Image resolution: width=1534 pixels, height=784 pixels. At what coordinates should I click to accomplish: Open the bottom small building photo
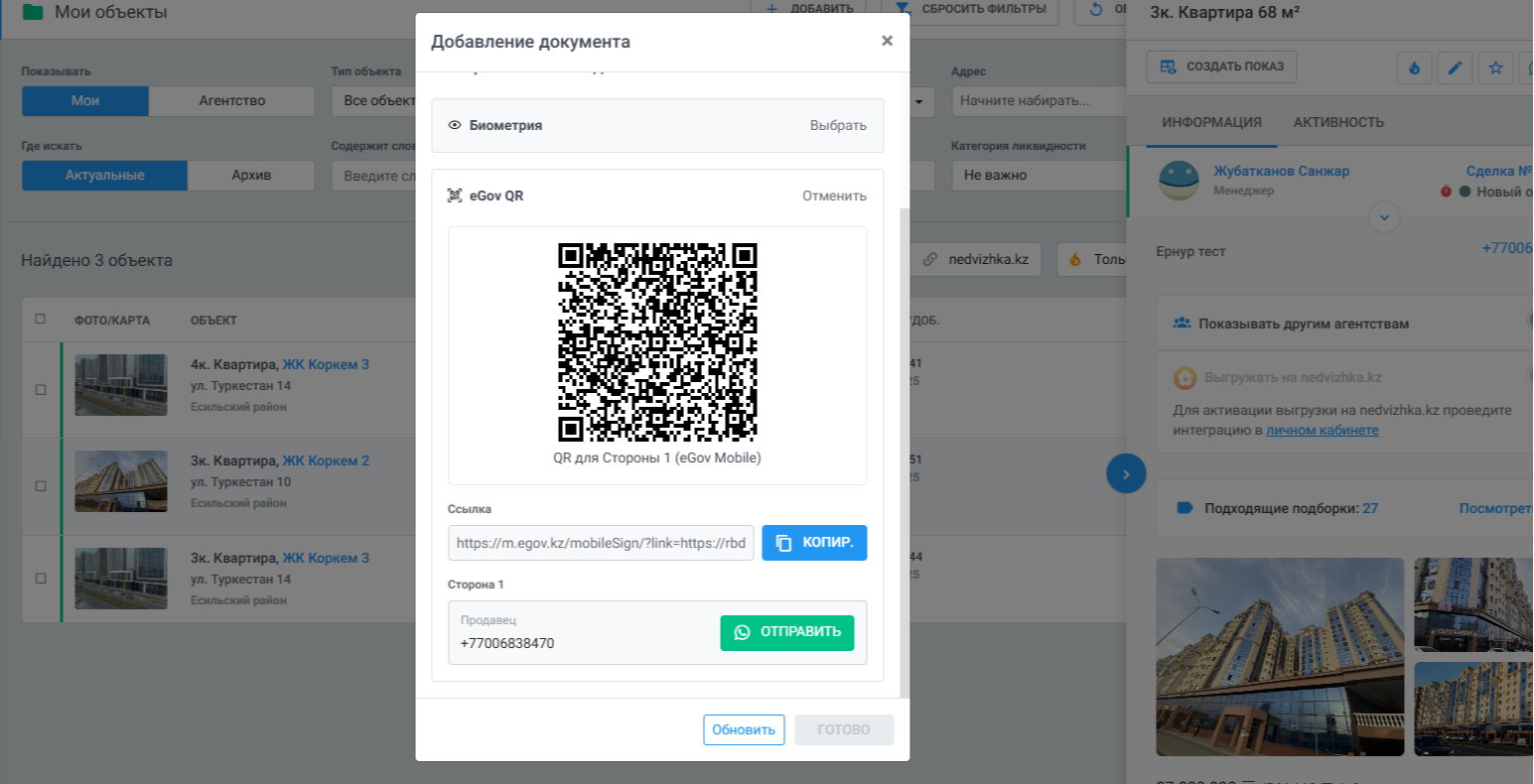1473,710
